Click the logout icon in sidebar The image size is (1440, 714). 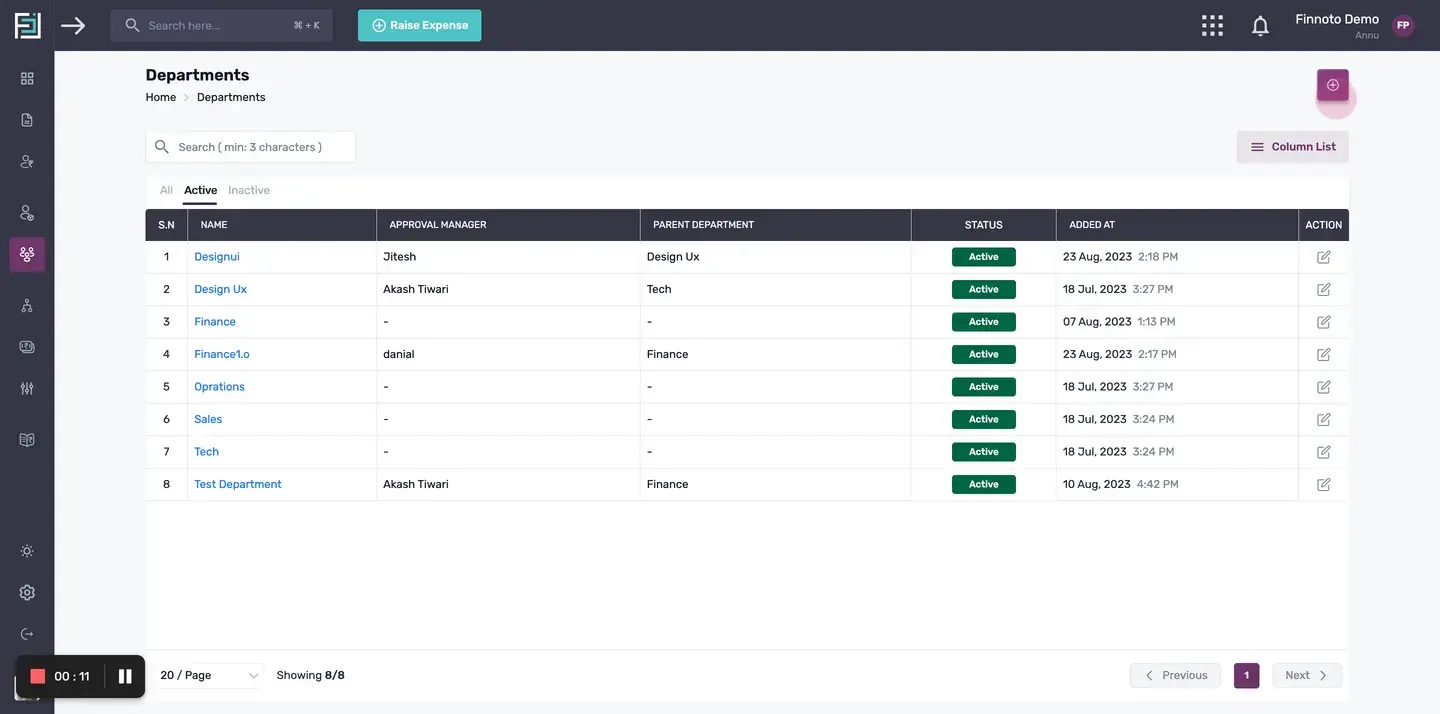click(x=27, y=634)
